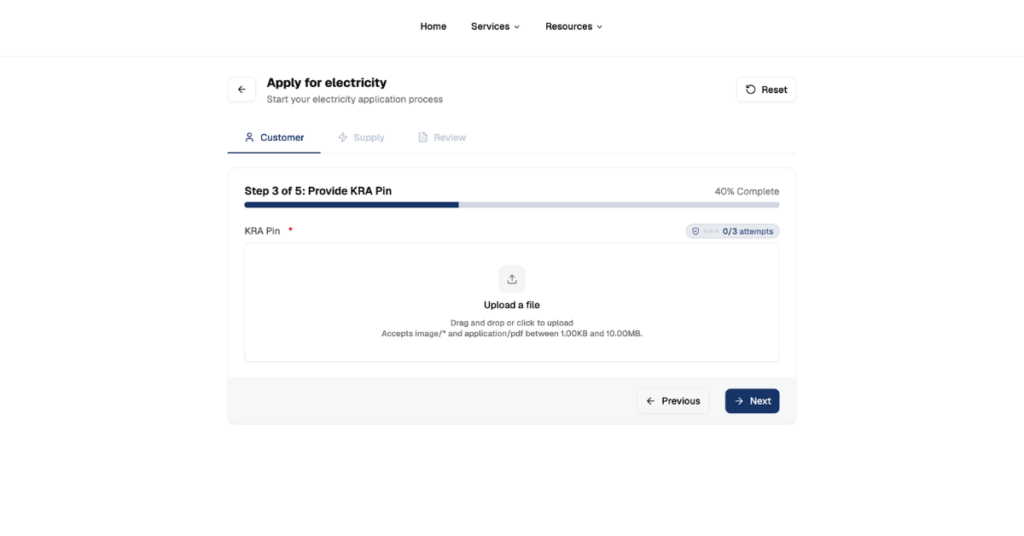Click the accepted file types description line
This screenshot has width=1024, height=536.
tap(512, 333)
